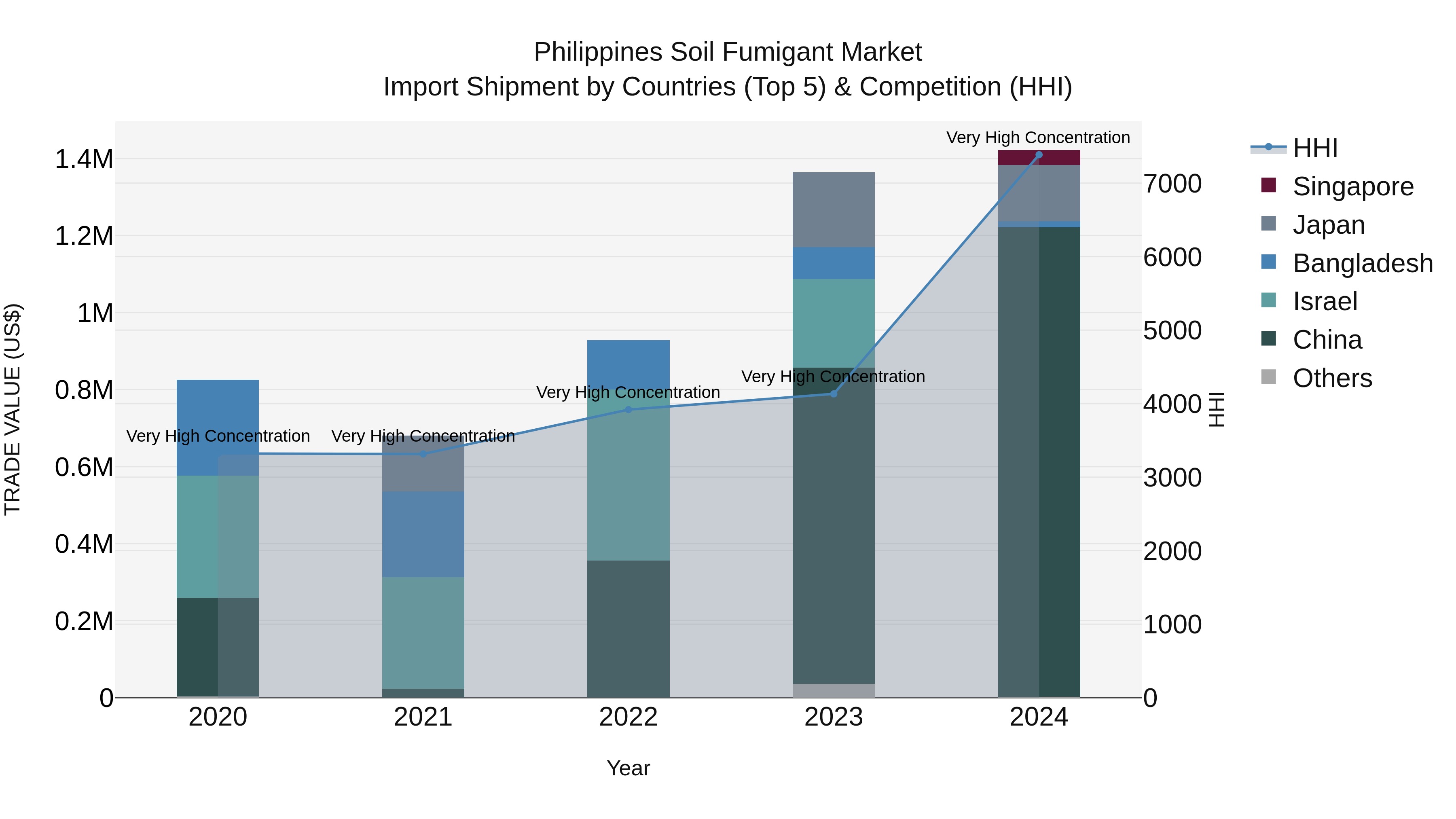Click 'Very High Concentration' annotation above 2024
The height and width of the screenshot is (819, 1456).
1038,138
